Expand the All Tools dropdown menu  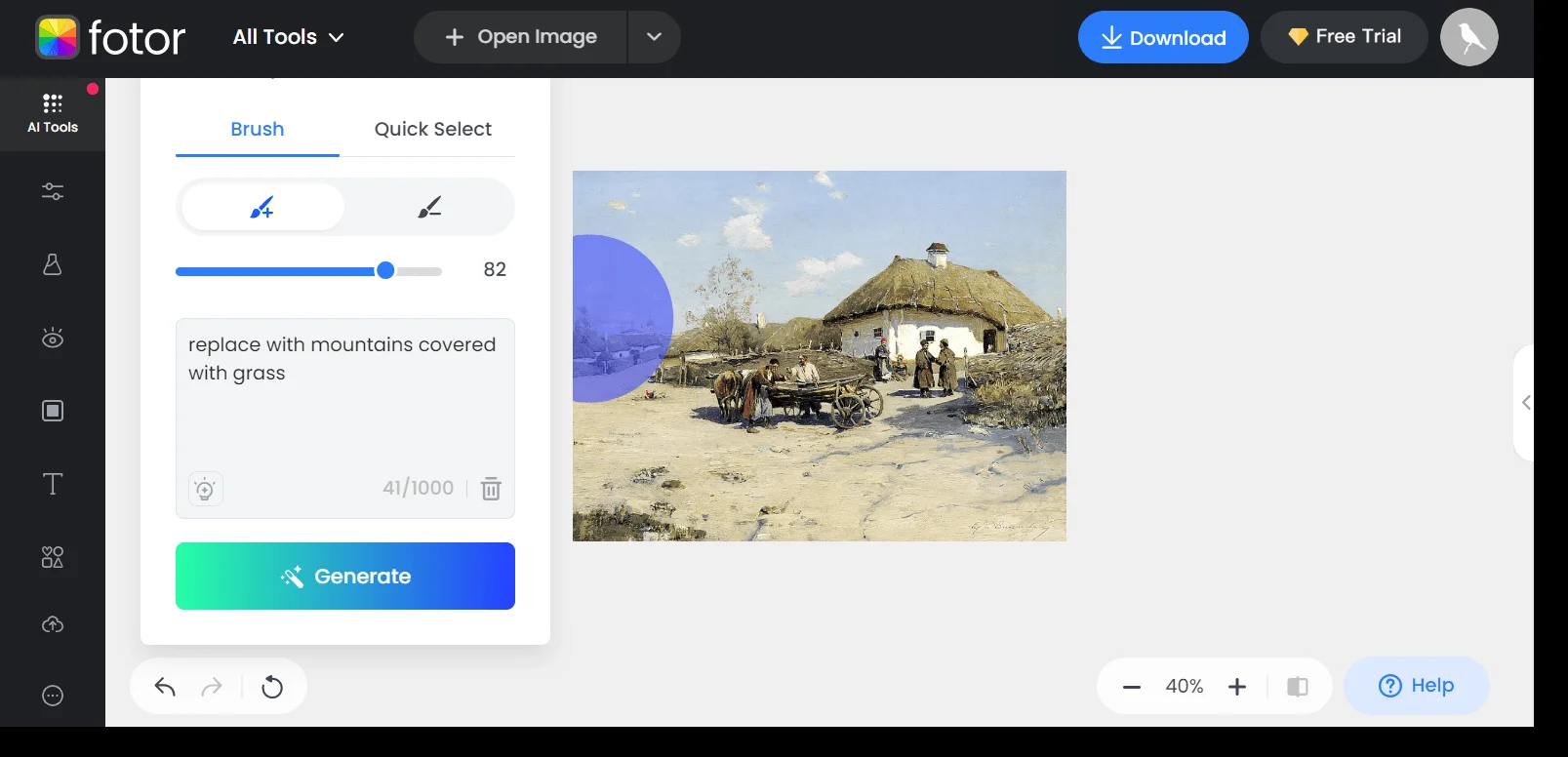pyautogui.click(x=288, y=37)
